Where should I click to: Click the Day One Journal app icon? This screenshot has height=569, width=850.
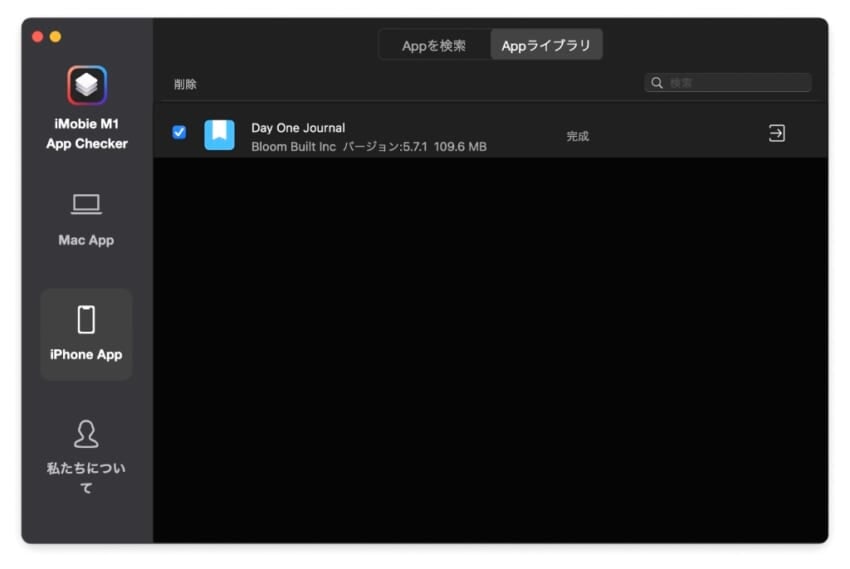219,135
